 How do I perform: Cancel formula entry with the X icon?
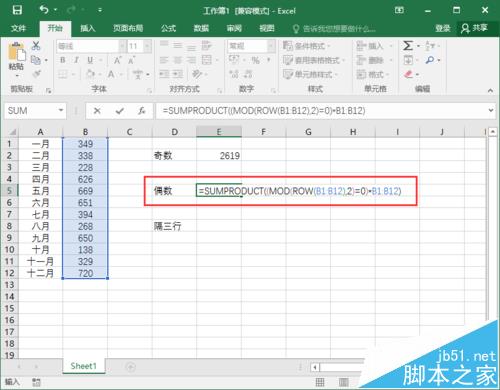(x=97, y=111)
